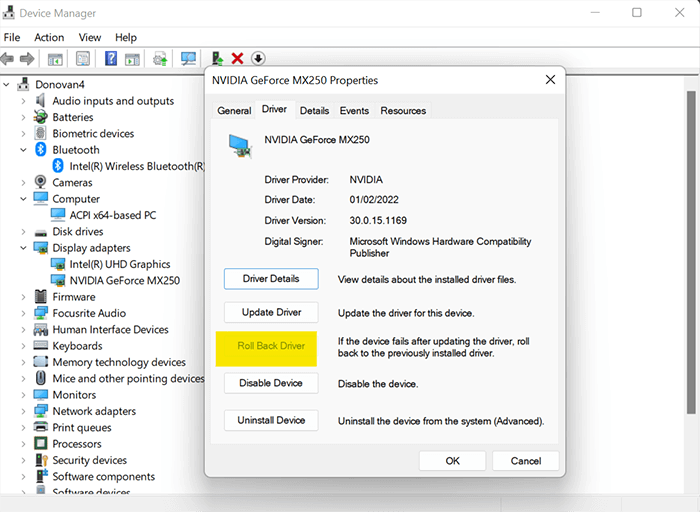Click the Update device driver gear icon

pos(160,59)
